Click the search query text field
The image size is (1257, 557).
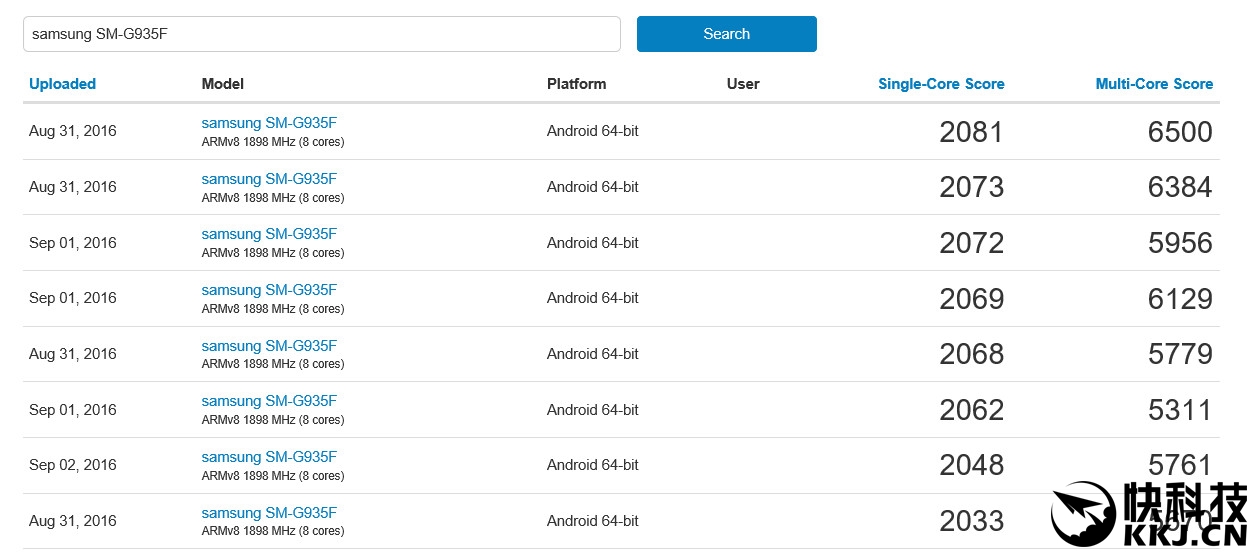coord(321,34)
